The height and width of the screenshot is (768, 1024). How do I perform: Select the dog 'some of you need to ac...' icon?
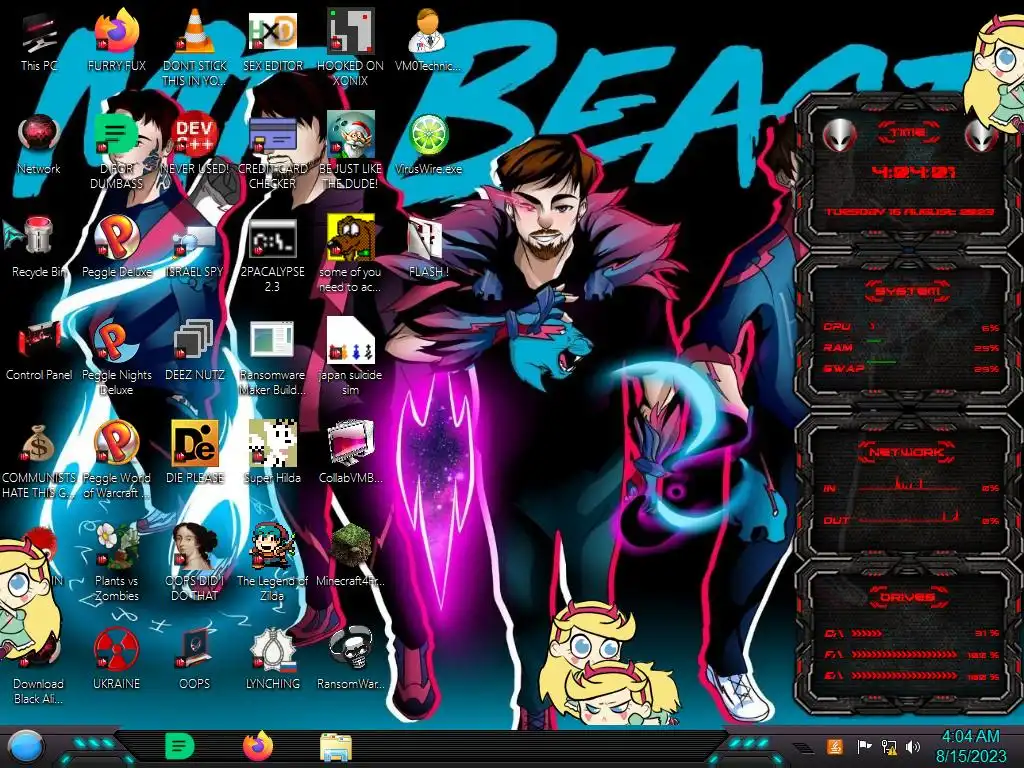(x=350, y=253)
